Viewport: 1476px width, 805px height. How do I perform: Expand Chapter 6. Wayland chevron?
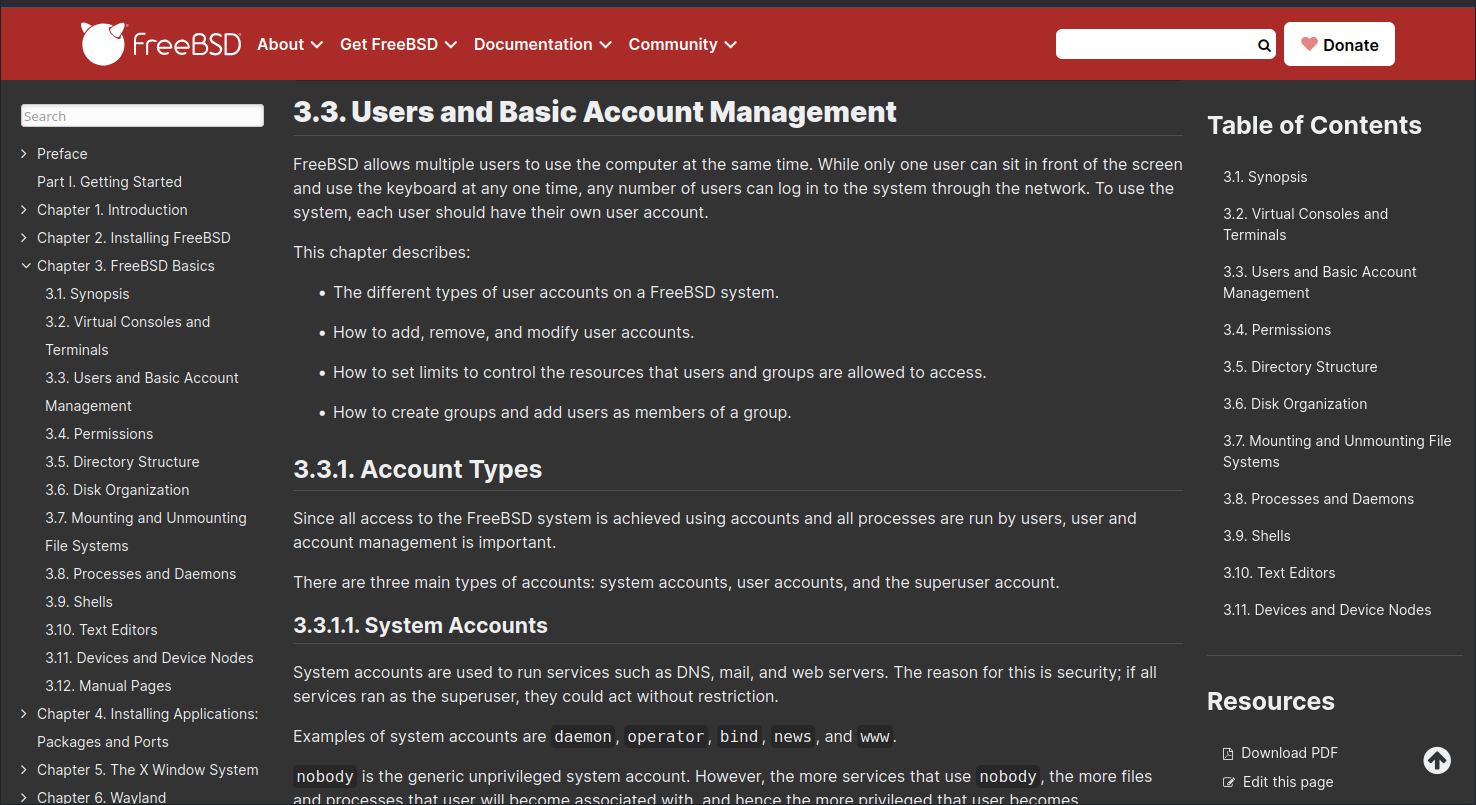coord(24,797)
